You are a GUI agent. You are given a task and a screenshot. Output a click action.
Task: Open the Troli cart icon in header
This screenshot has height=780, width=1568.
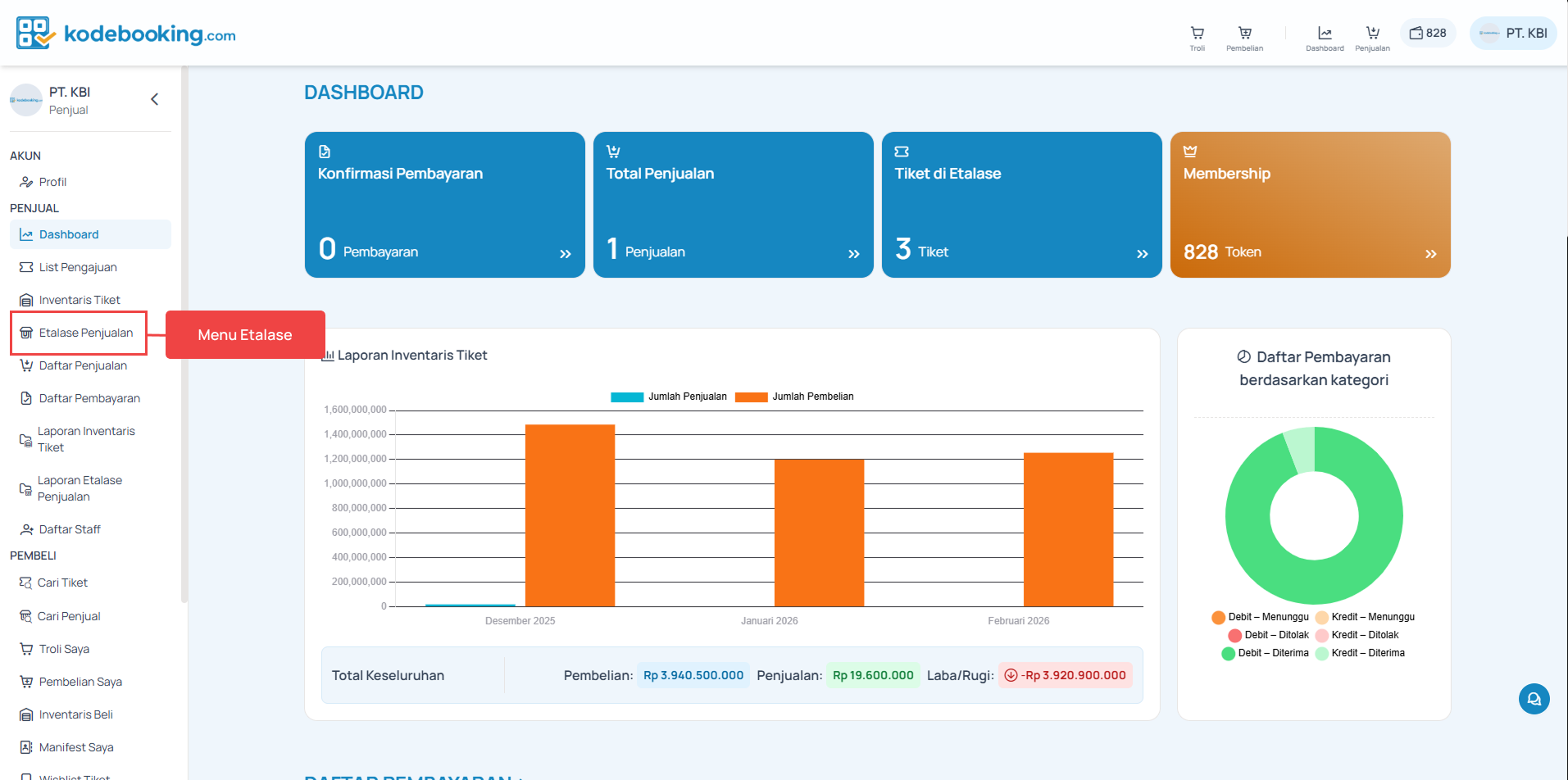1197,38
